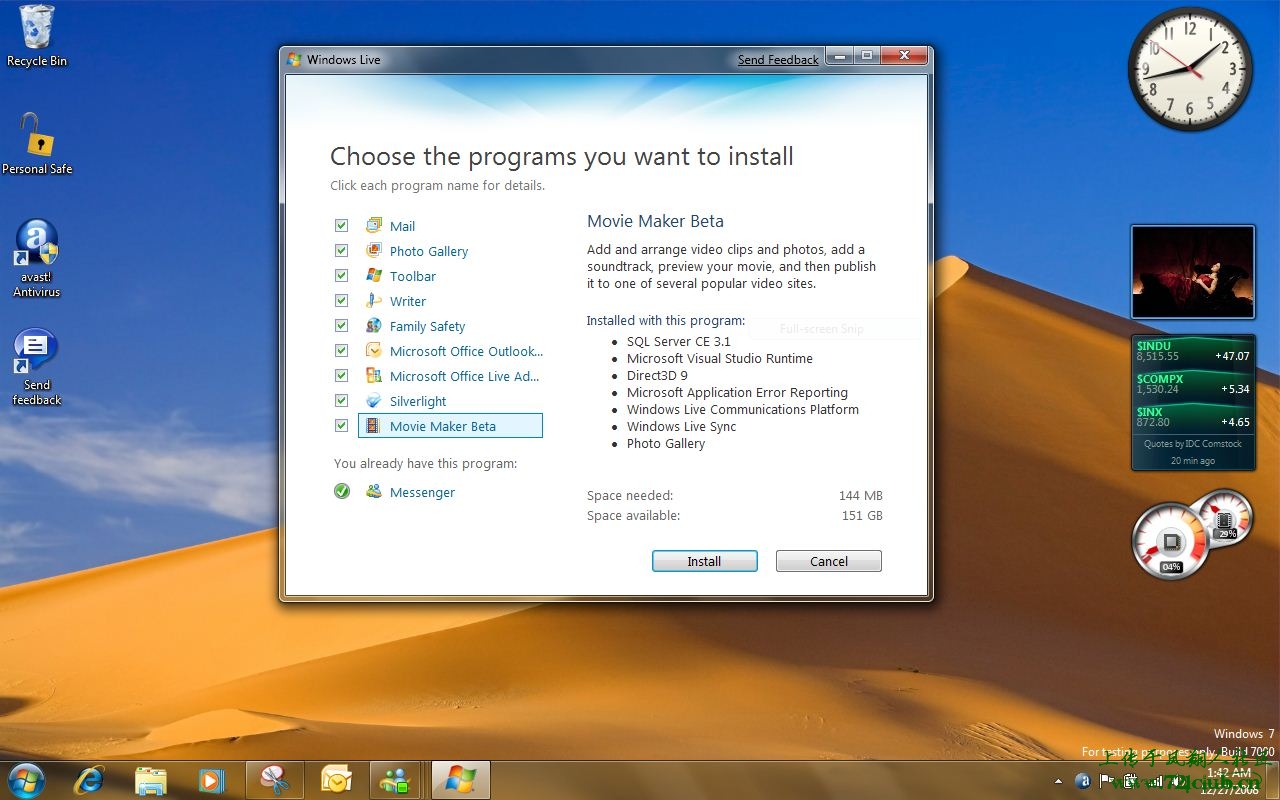Launch Internet Explorer from the taskbar
This screenshot has width=1280, height=800.
(x=89, y=779)
